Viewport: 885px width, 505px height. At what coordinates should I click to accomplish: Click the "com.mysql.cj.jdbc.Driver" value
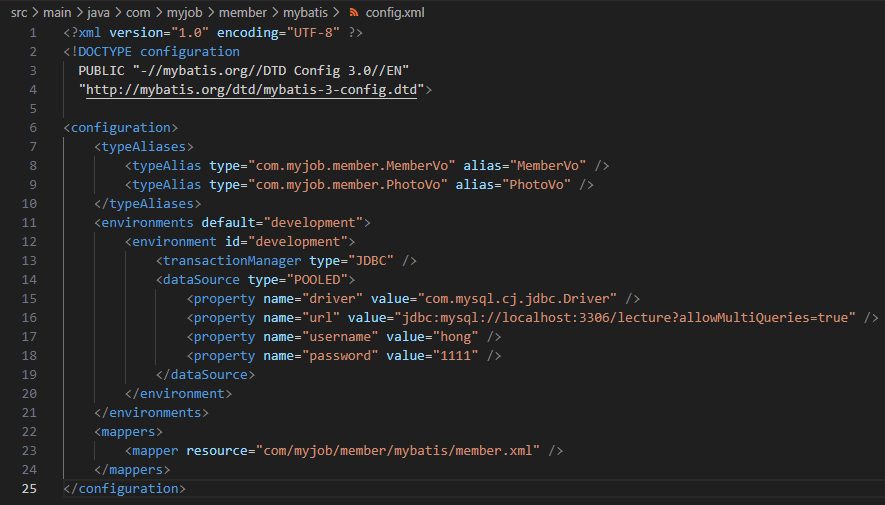tap(517, 298)
